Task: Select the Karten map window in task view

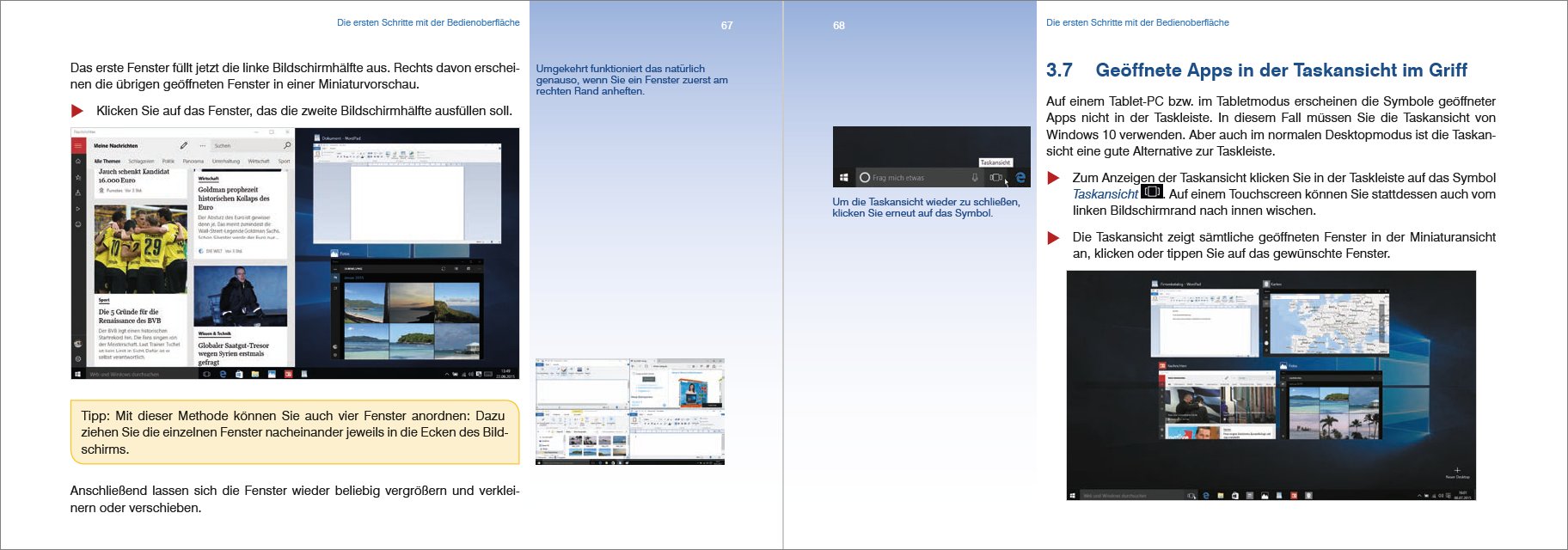Action: pos(1324,322)
